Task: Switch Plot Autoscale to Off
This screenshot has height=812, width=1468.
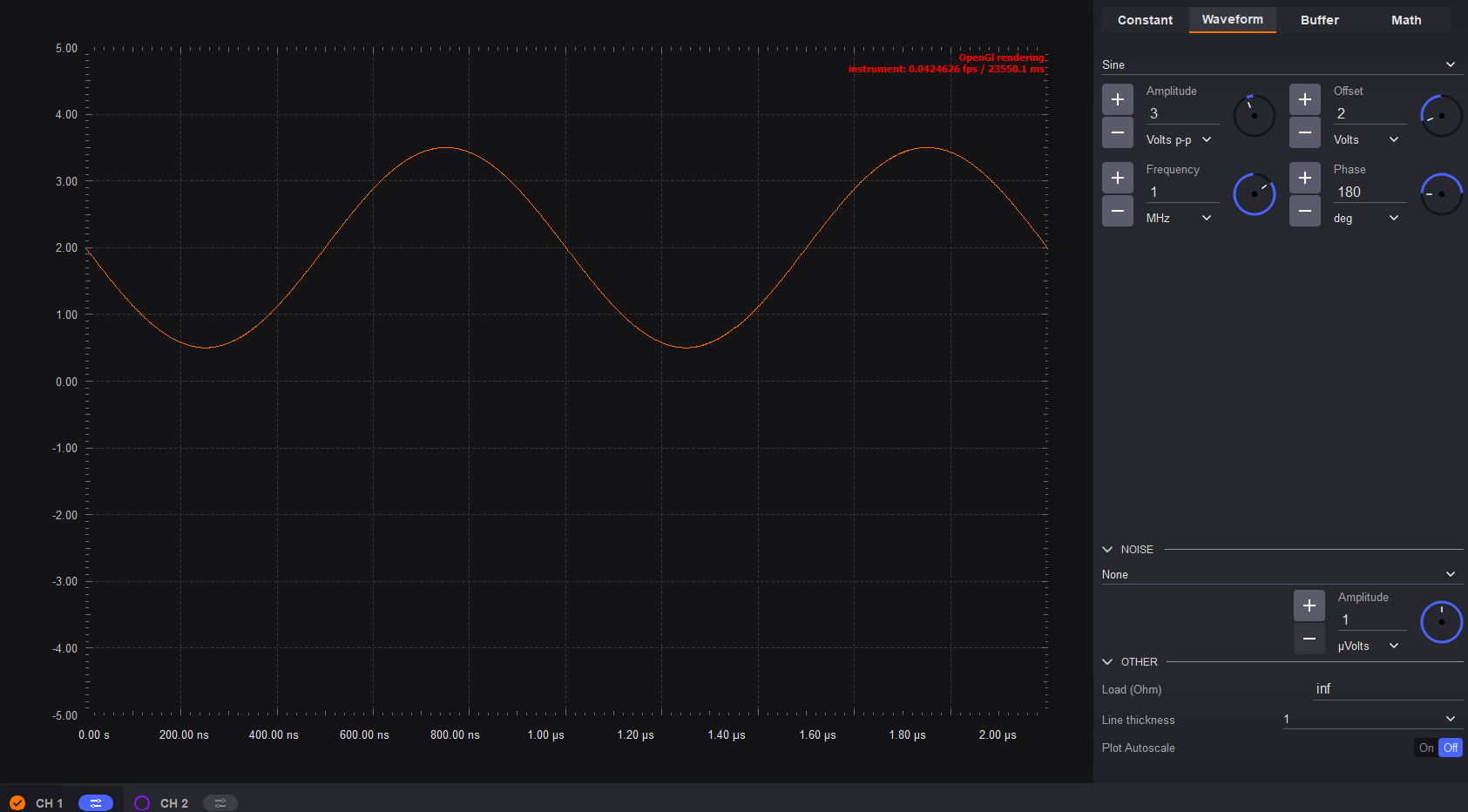Action: (1451, 748)
